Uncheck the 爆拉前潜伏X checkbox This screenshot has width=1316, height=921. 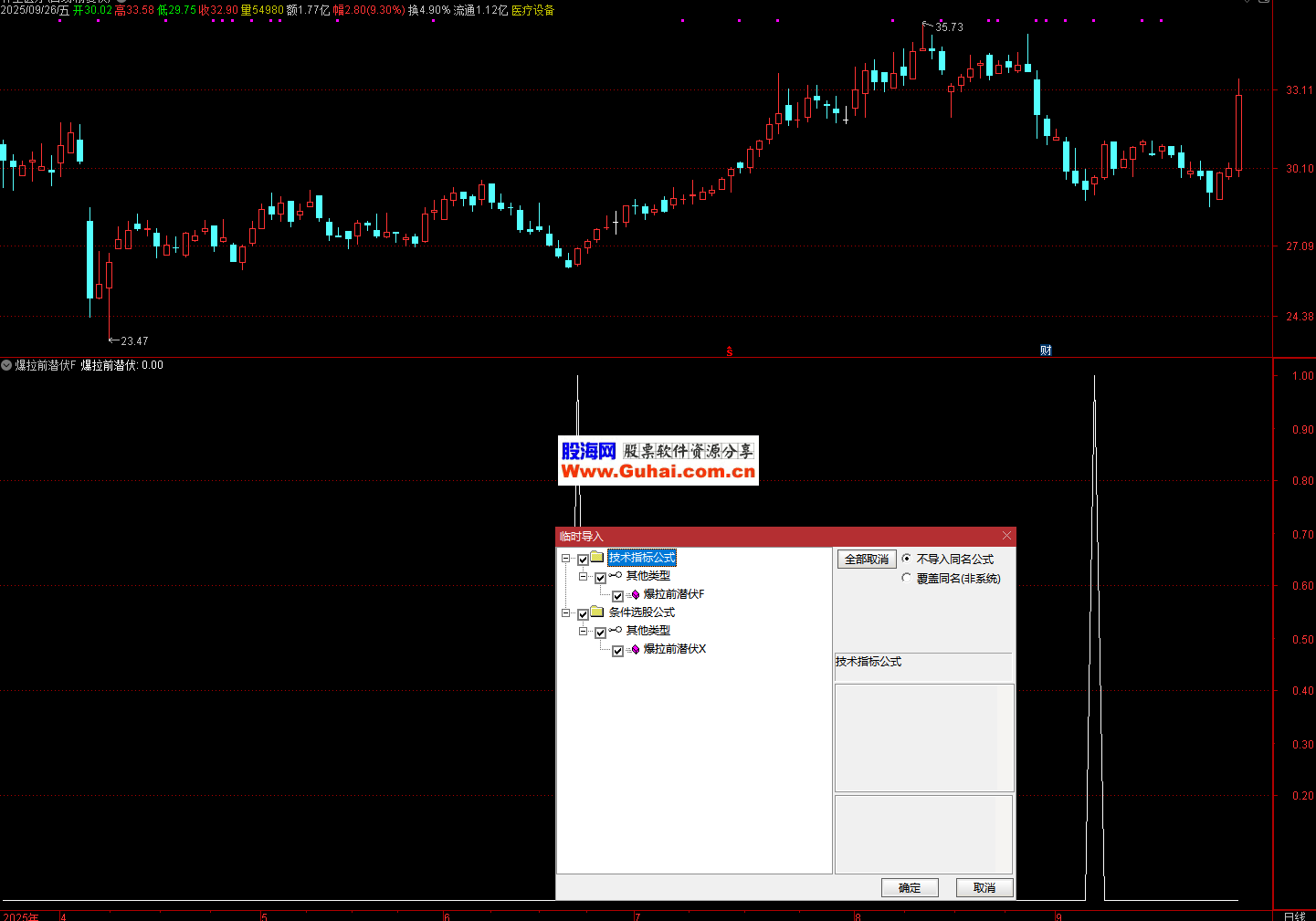coord(617,651)
